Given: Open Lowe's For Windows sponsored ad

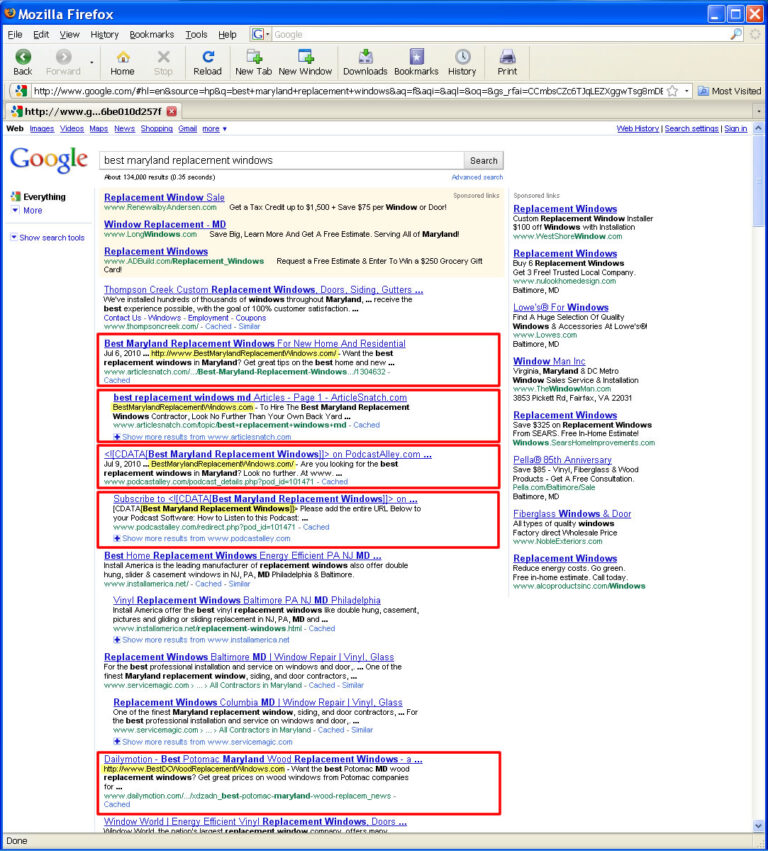Looking at the screenshot, I should 561,307.
